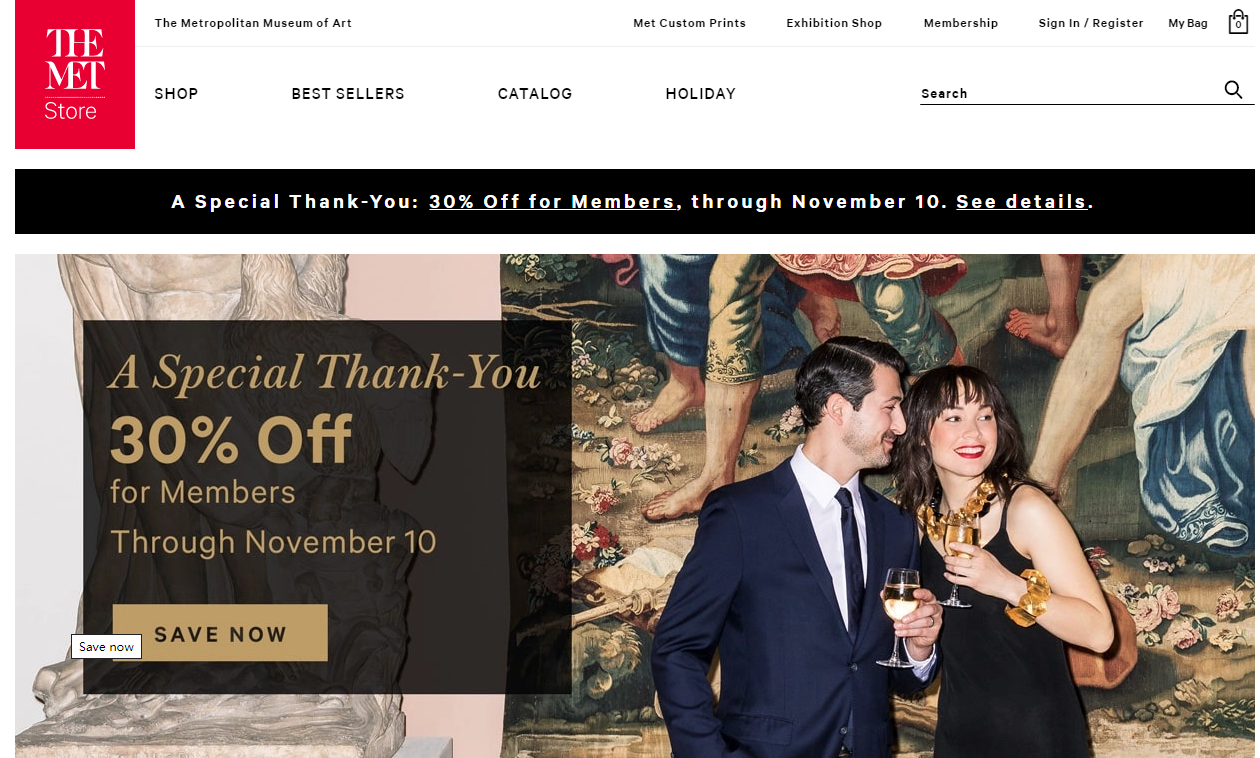Open the shopping bag icon
The image size is (1260, 758).
pyautogui.click(x=1238, y=22)
